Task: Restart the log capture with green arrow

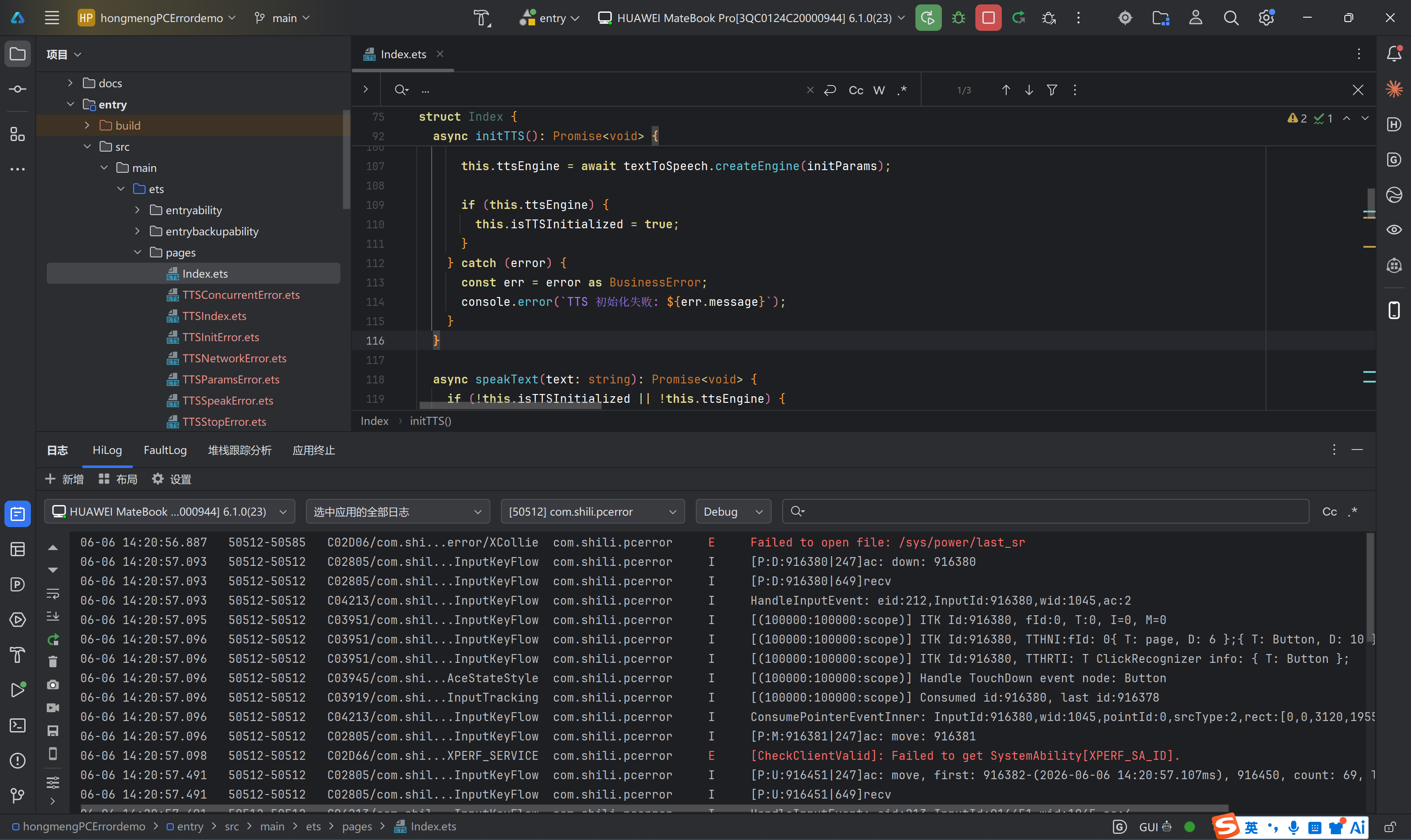Action: coord(52,639)
